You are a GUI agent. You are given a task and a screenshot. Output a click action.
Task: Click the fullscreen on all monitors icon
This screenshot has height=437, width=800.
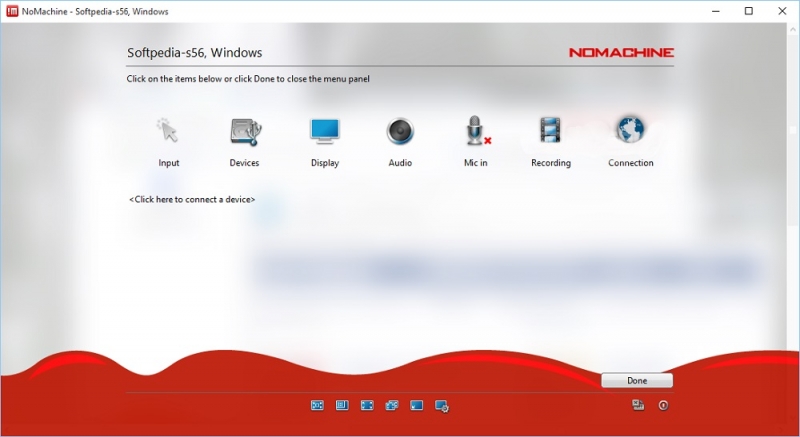(392, 405)
